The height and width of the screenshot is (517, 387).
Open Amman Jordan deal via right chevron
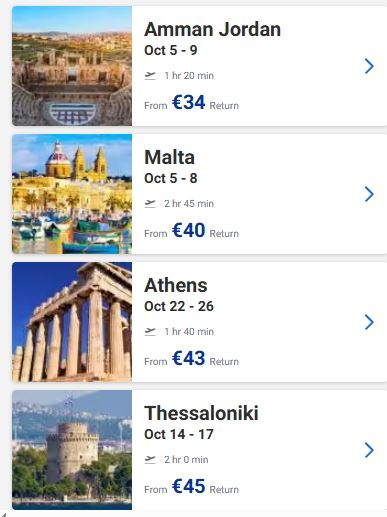tap(369, 66)
